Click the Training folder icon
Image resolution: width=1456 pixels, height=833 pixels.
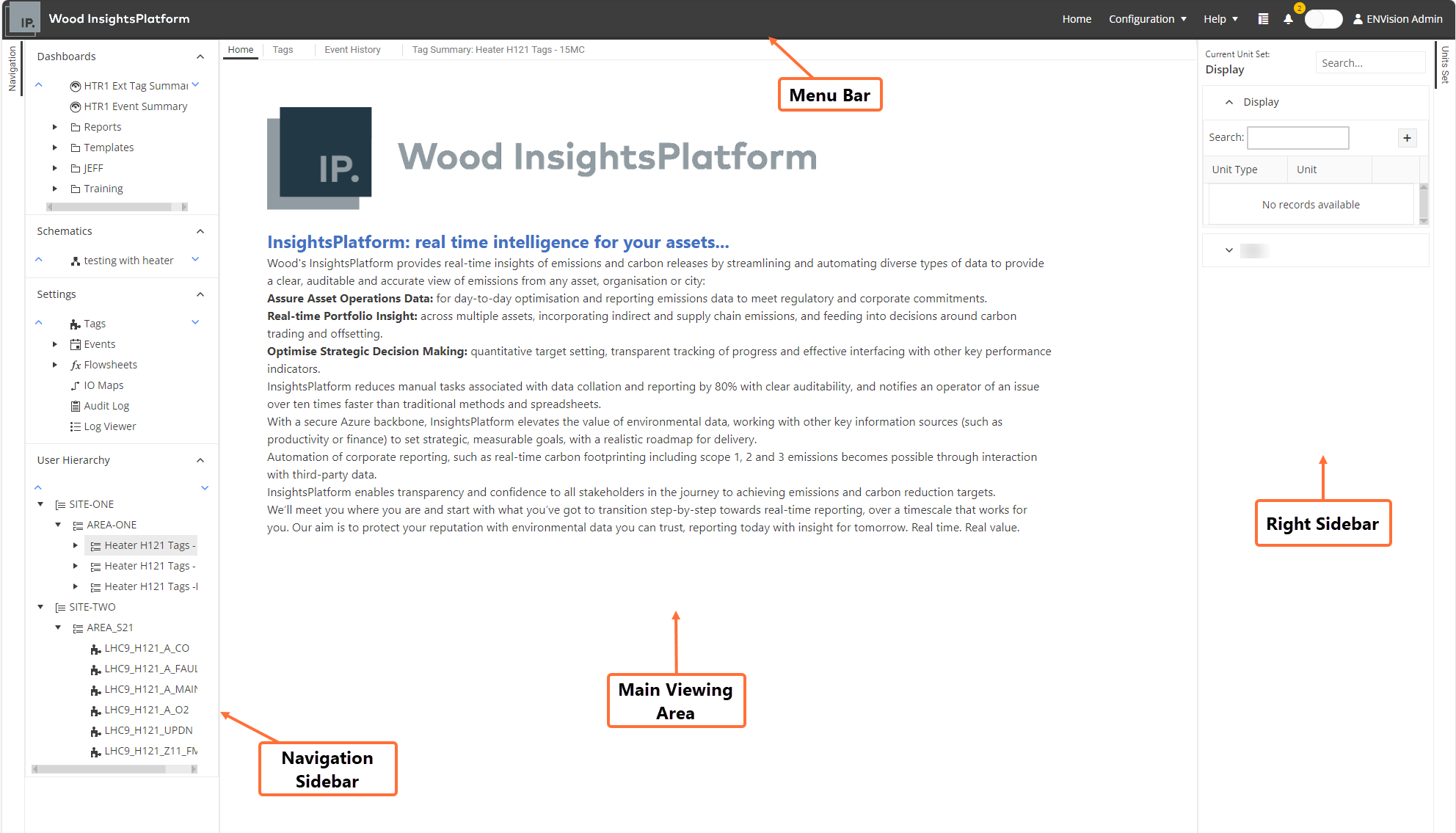[x=75, y=189]
